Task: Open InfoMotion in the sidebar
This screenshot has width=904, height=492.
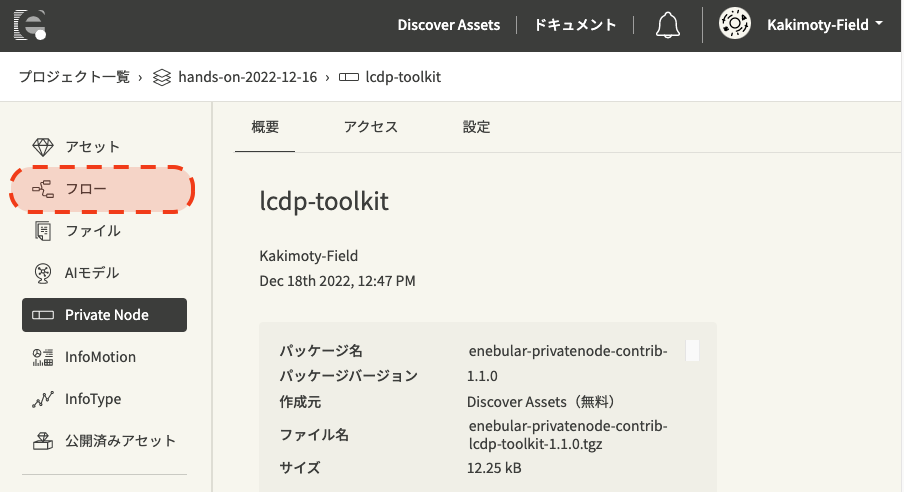Action: pos(104,357)
